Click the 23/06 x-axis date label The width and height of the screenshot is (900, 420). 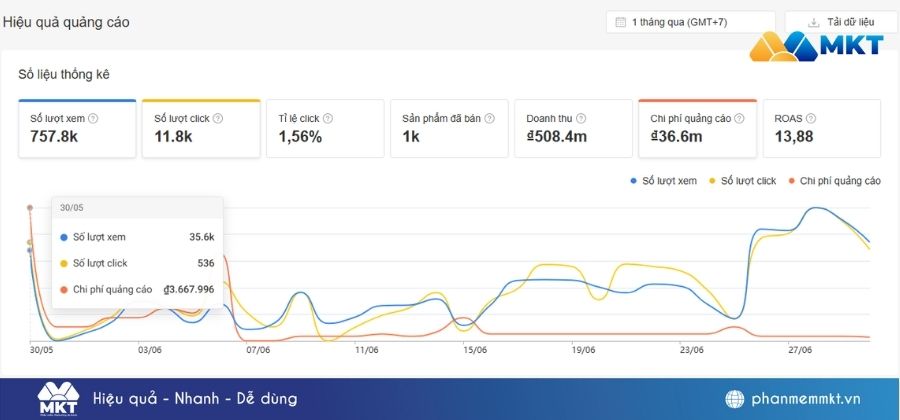(x=692, y=349)
